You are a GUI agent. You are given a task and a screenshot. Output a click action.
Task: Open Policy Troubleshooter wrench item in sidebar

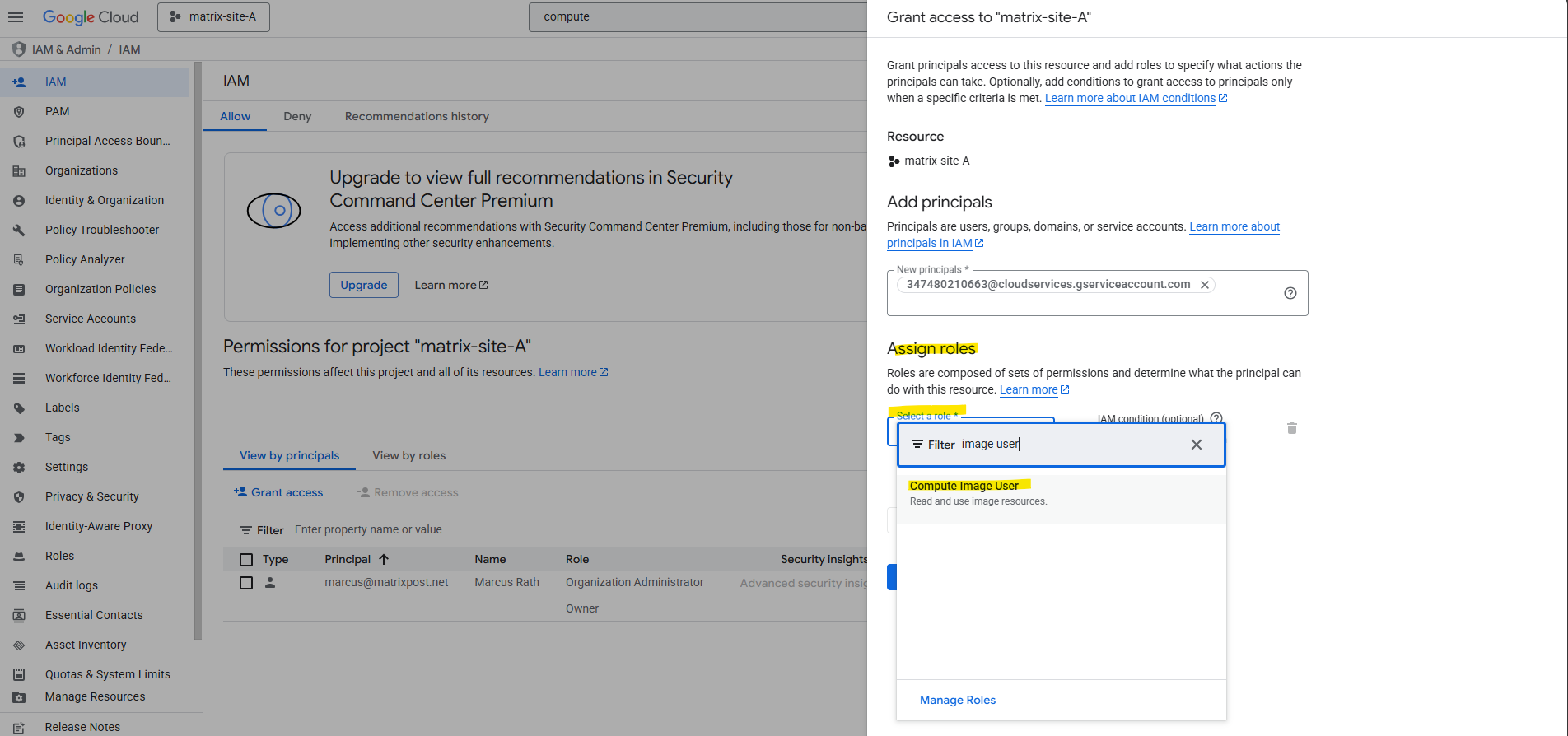coord(101,230)
